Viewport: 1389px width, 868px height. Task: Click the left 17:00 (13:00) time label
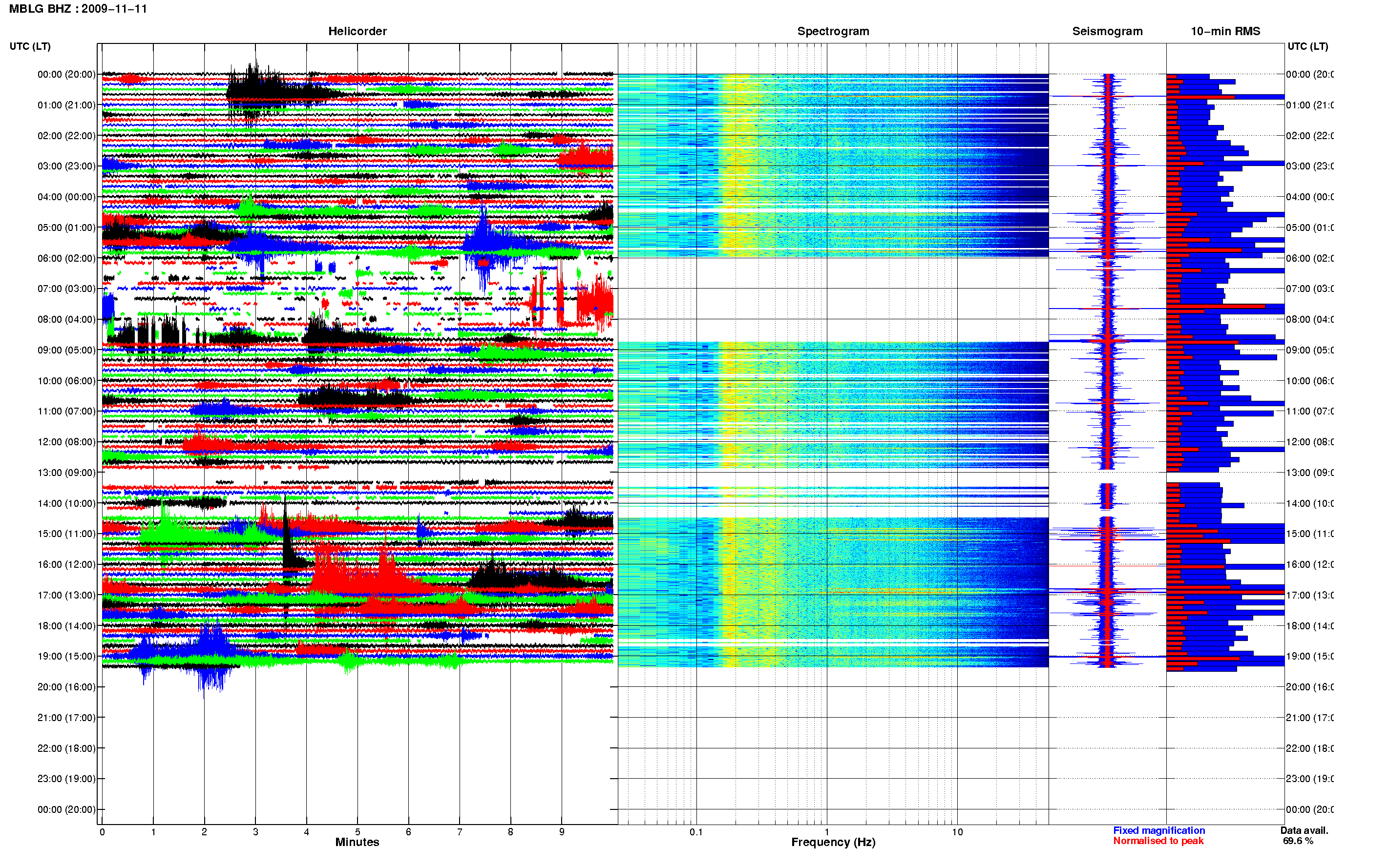tap(66, 595)
